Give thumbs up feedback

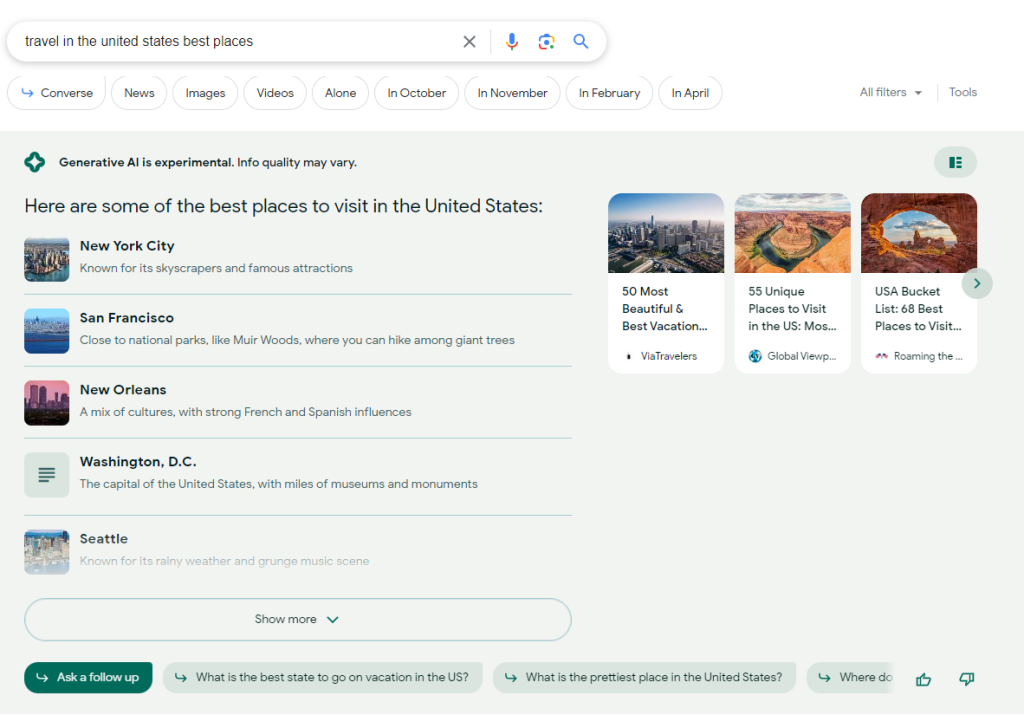click(923, 680)
